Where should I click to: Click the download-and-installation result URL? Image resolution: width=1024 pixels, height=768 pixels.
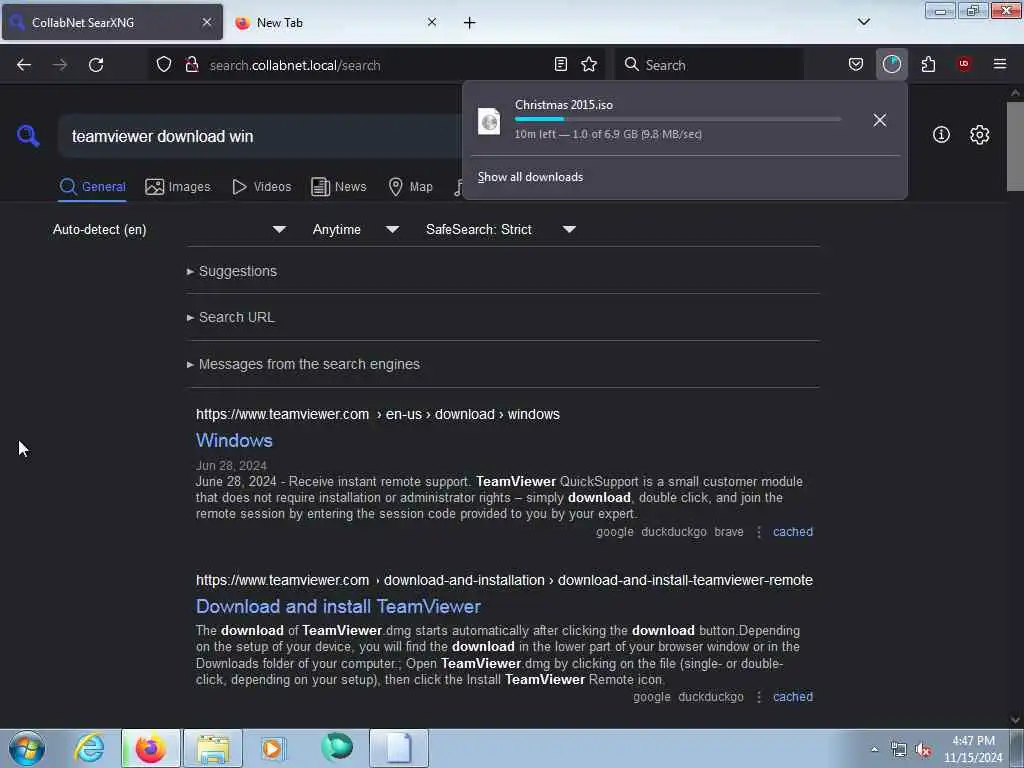(x=504, y=580)
